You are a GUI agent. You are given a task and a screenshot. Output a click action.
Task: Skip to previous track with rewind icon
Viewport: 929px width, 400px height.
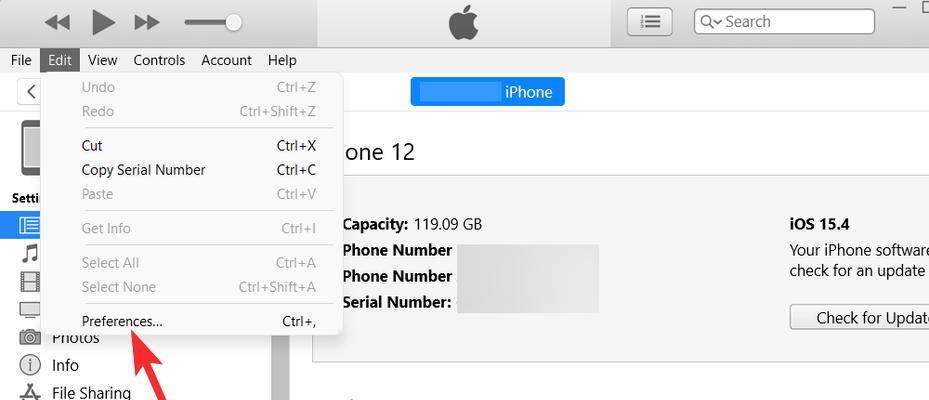(57, 23)
